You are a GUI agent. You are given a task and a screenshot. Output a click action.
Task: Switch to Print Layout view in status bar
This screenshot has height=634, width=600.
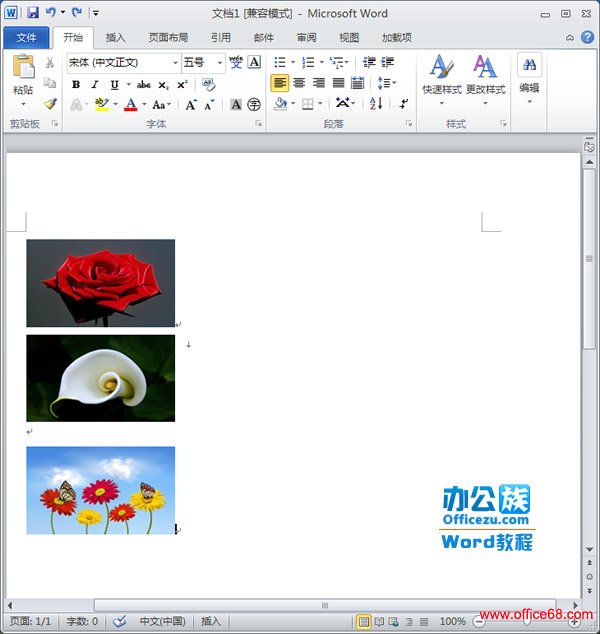363,621
